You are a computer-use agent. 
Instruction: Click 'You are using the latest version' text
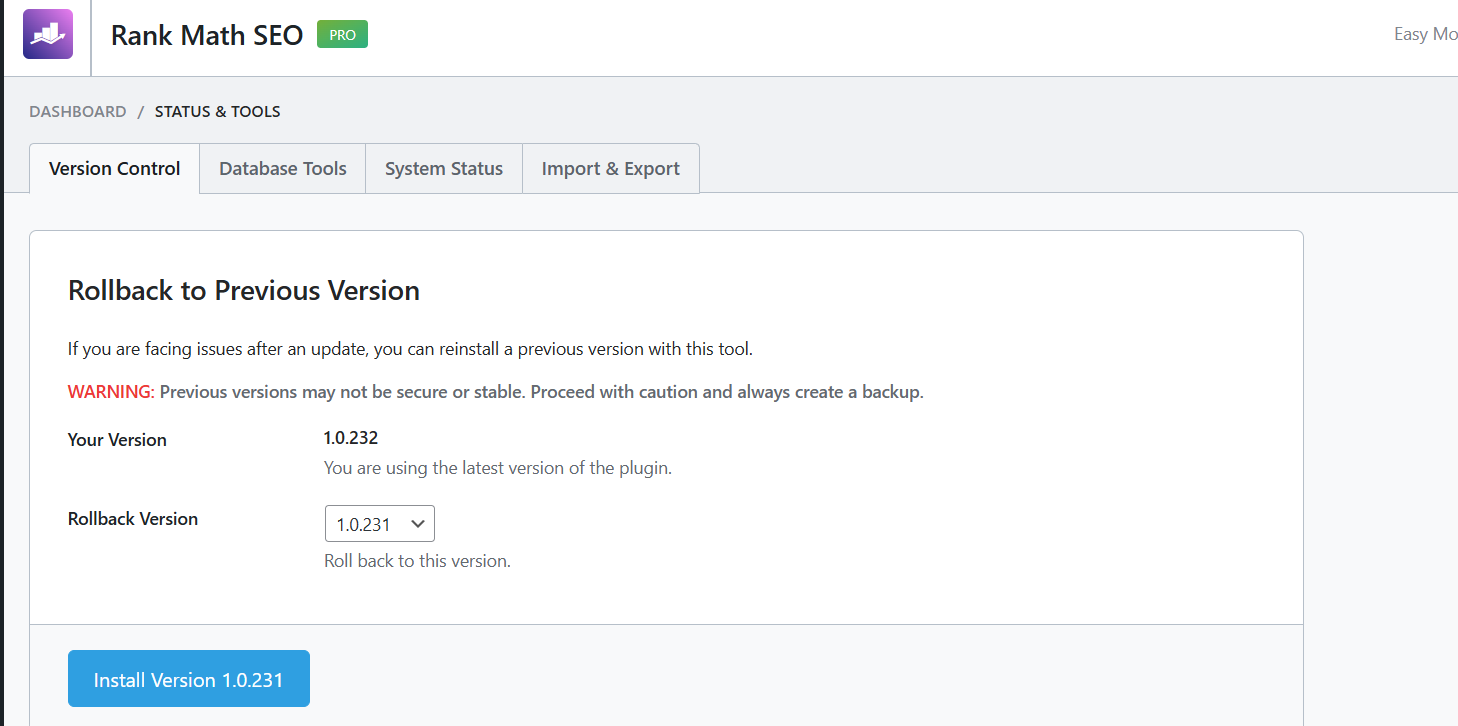(x=498, y=468)
